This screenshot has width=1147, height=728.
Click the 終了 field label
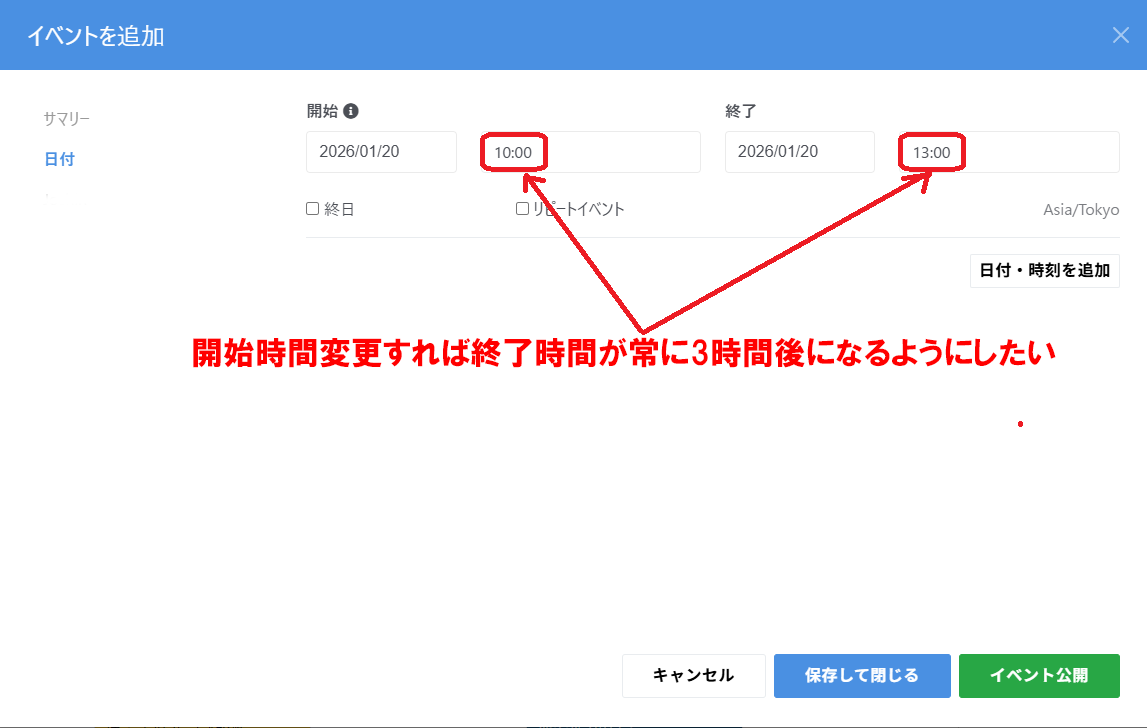coord(741,112)
